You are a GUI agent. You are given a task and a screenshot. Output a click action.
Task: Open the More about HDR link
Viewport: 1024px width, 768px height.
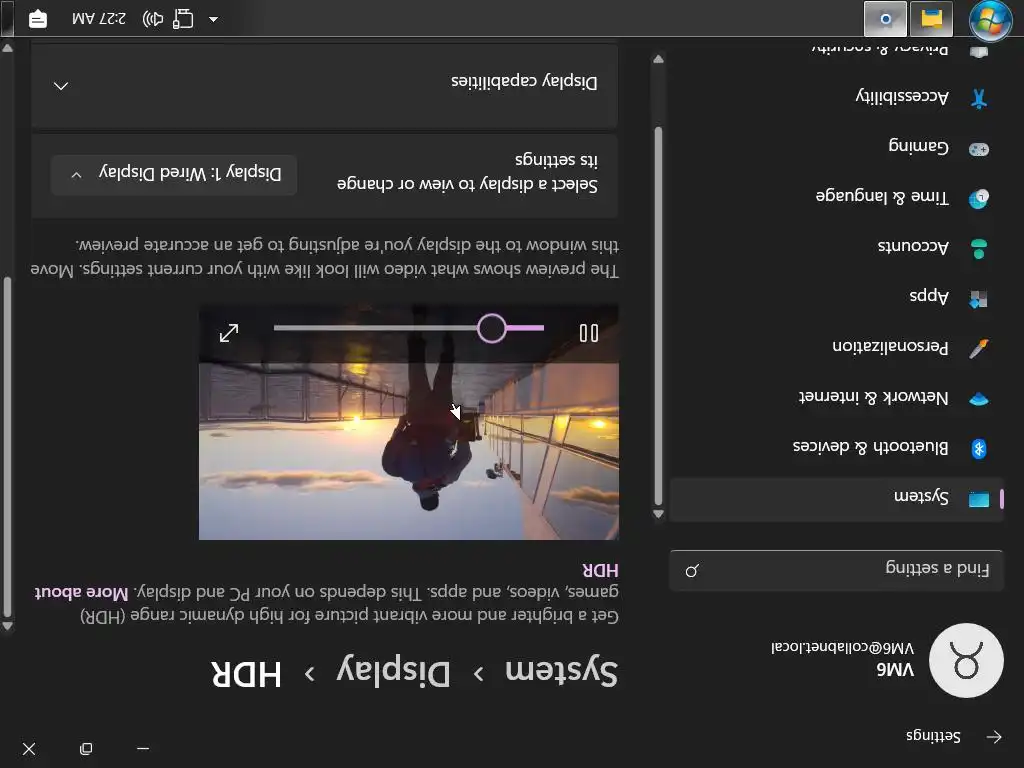[82, 593]
